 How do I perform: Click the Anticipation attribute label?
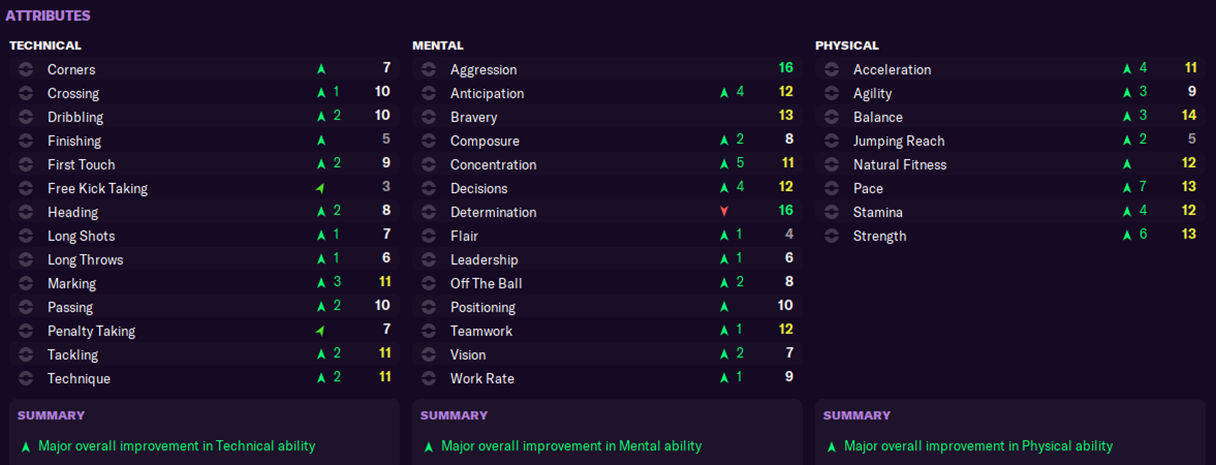click(487, 93)
